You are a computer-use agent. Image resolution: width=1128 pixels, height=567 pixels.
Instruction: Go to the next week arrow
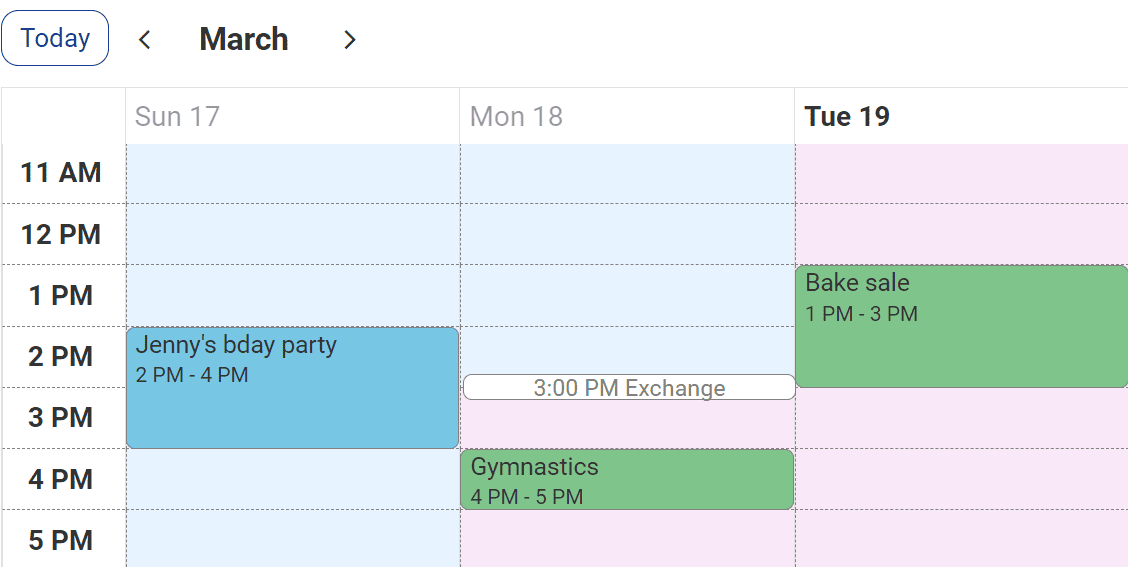tap(349, 39)
